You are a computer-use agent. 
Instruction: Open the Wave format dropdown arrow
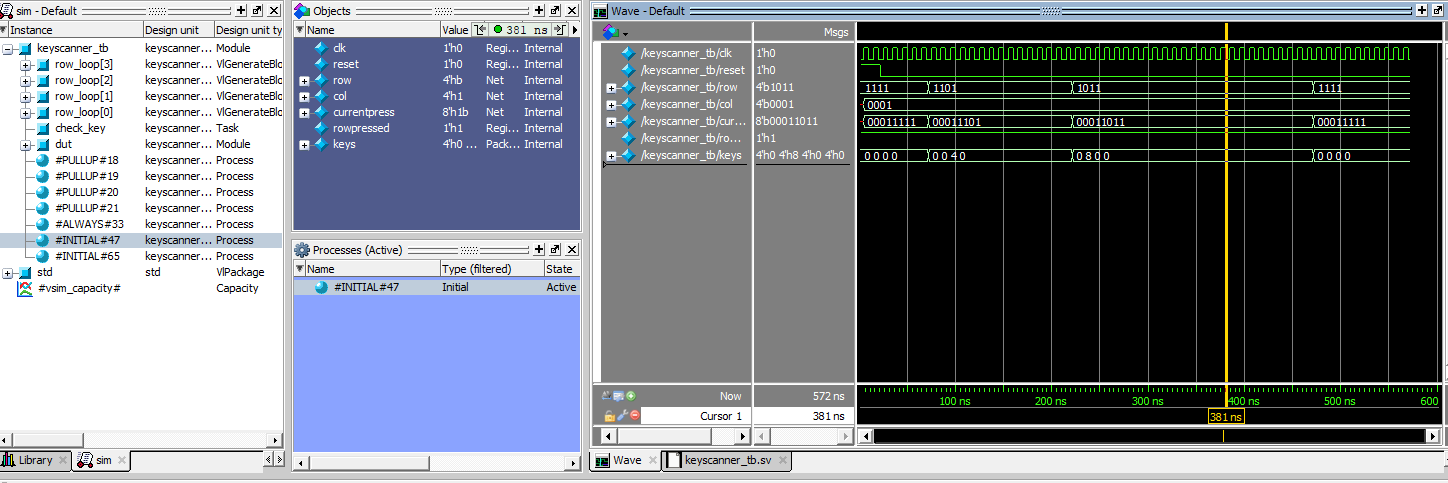625,33
